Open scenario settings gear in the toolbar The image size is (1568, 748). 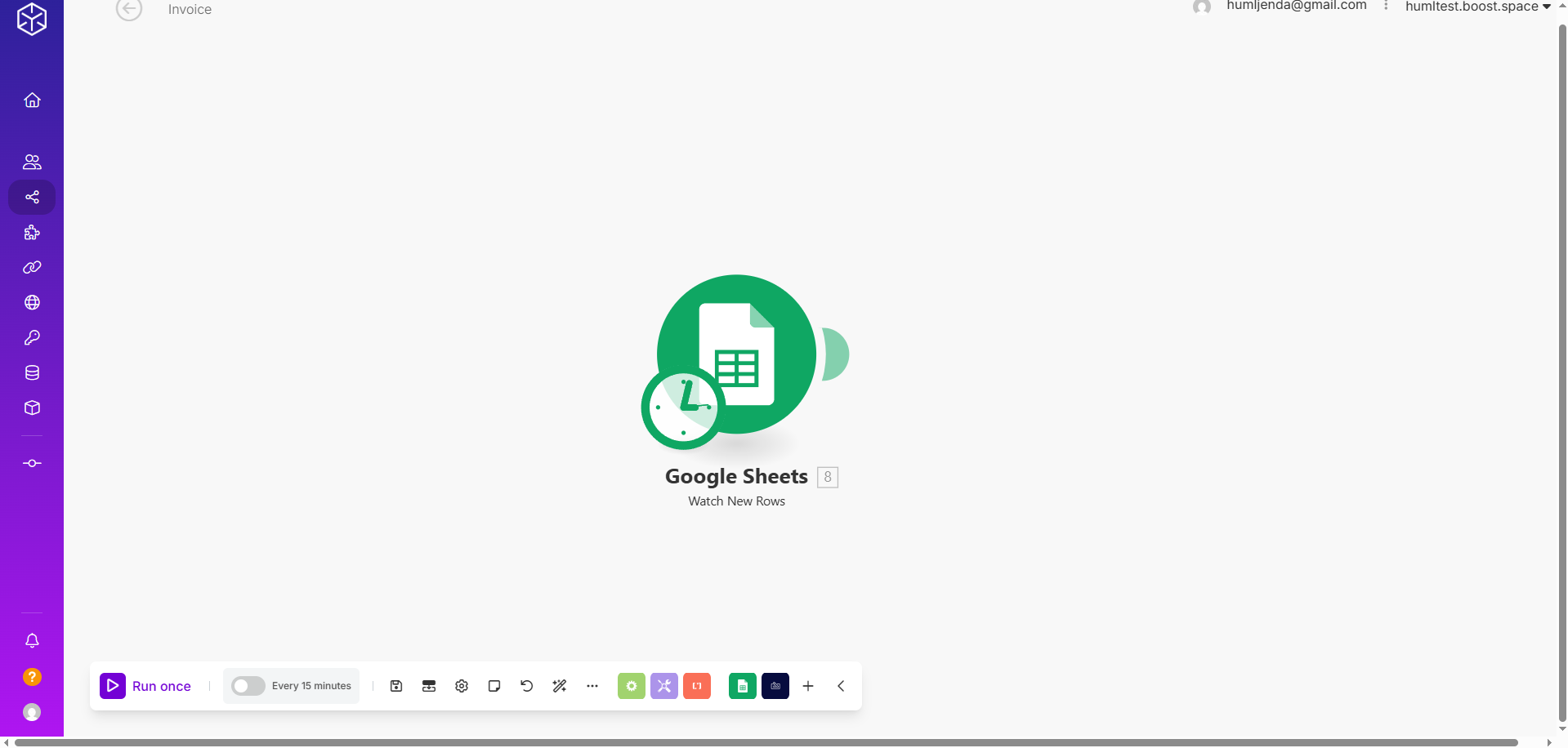click(462, 686)
